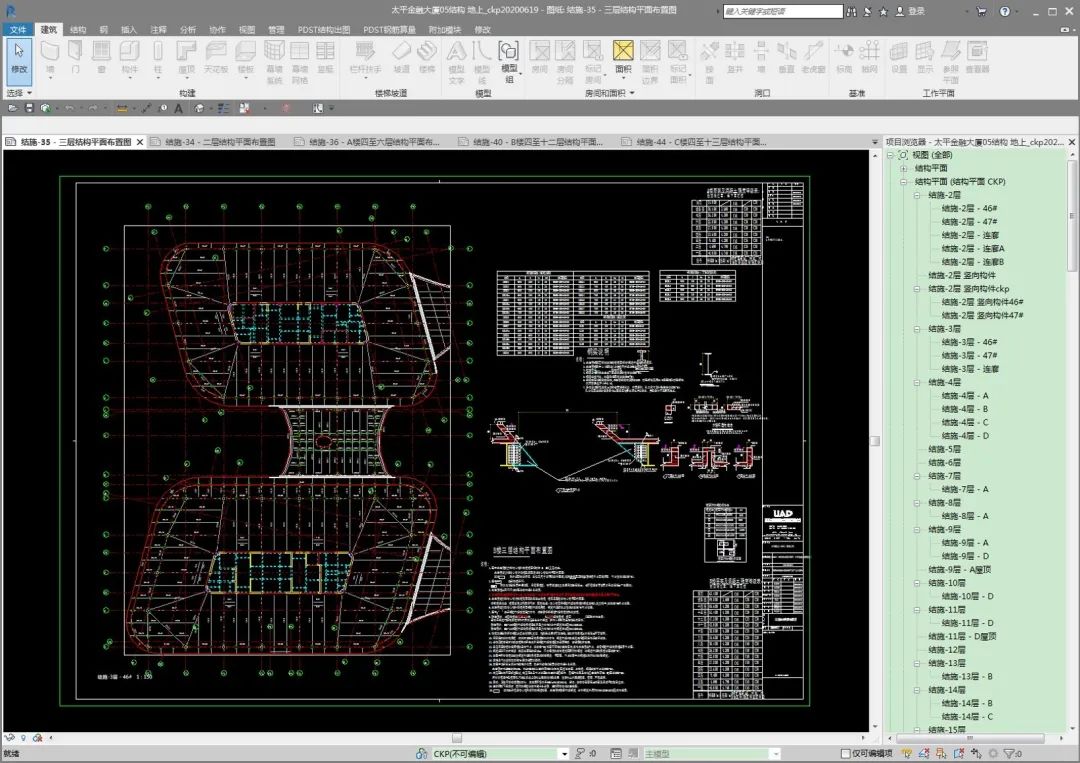This screenshot has width=1080, height=763.
Task: Click the Save icon in quick access toolbar
Action: pyautogui.click(x=29, y=108)
